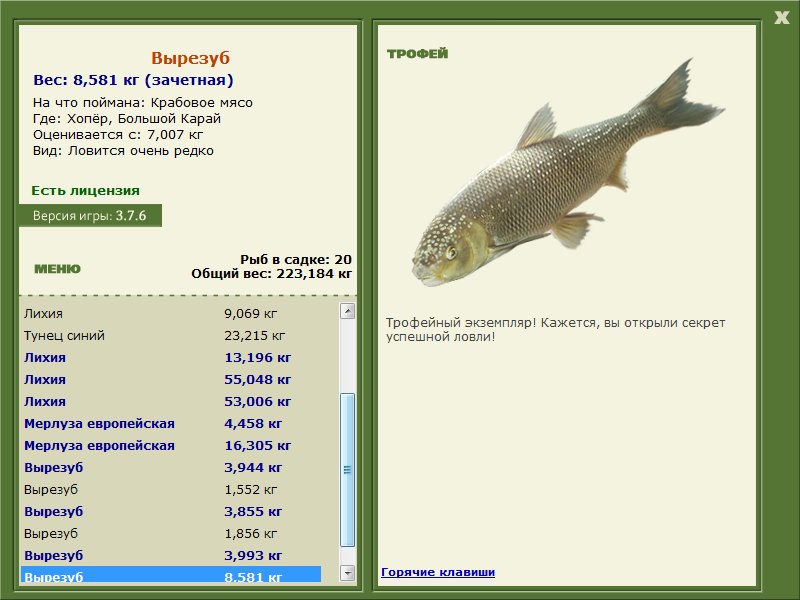Select the Вырезуб 1,856 кг row

[x=171, y=533]
